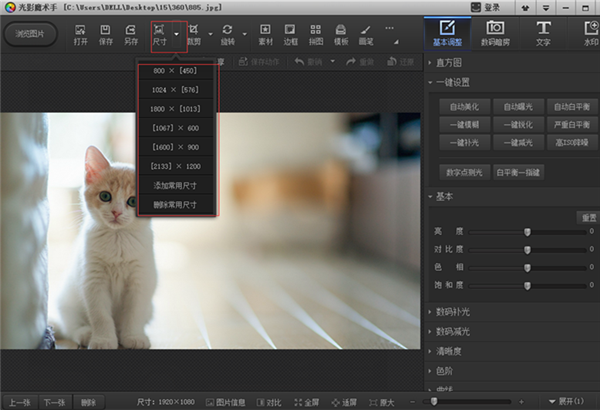Screen dimensions: 600x410
Task: Open the 拼图 (Collage) tool
Action: (315, 33)
